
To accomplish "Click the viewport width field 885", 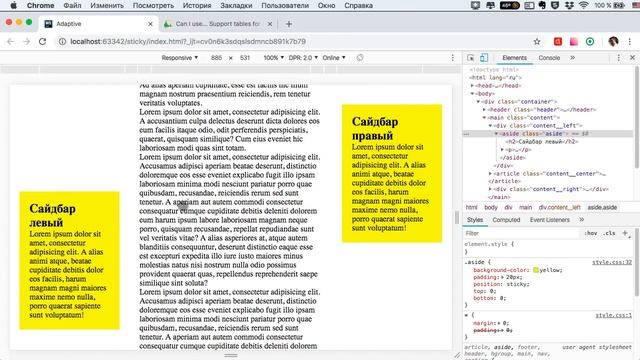I will point(216,58).
